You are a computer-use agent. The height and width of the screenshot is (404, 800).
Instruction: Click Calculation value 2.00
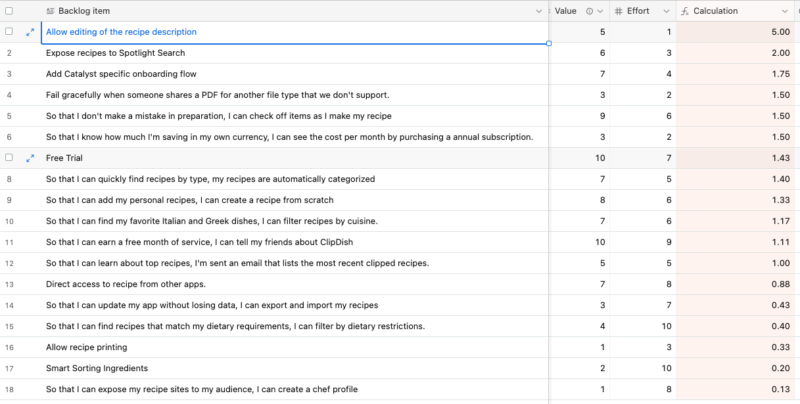click(x=735, y=53)
